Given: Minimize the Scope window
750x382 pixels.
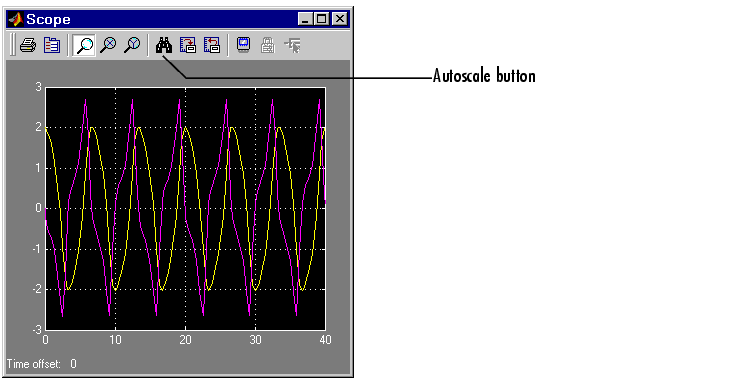Looking at the screenshot, I should click(305, 19).
